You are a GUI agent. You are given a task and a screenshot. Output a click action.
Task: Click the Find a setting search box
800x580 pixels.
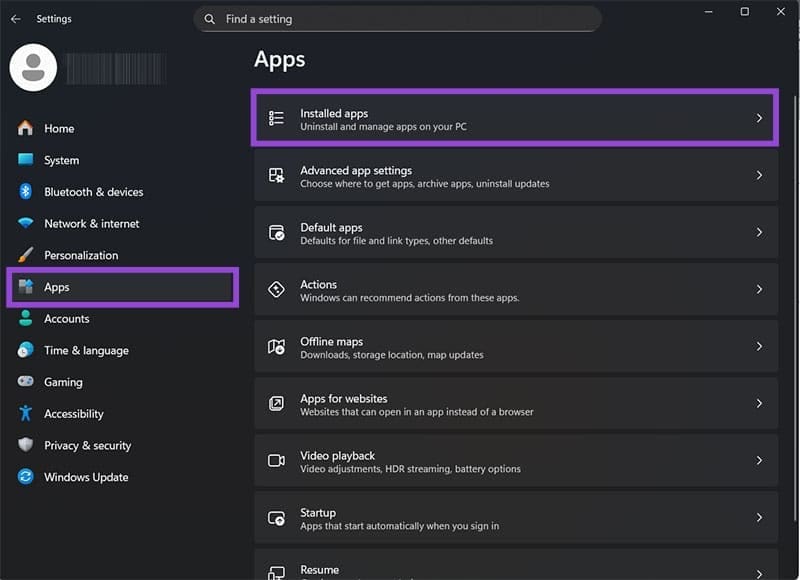398,19
